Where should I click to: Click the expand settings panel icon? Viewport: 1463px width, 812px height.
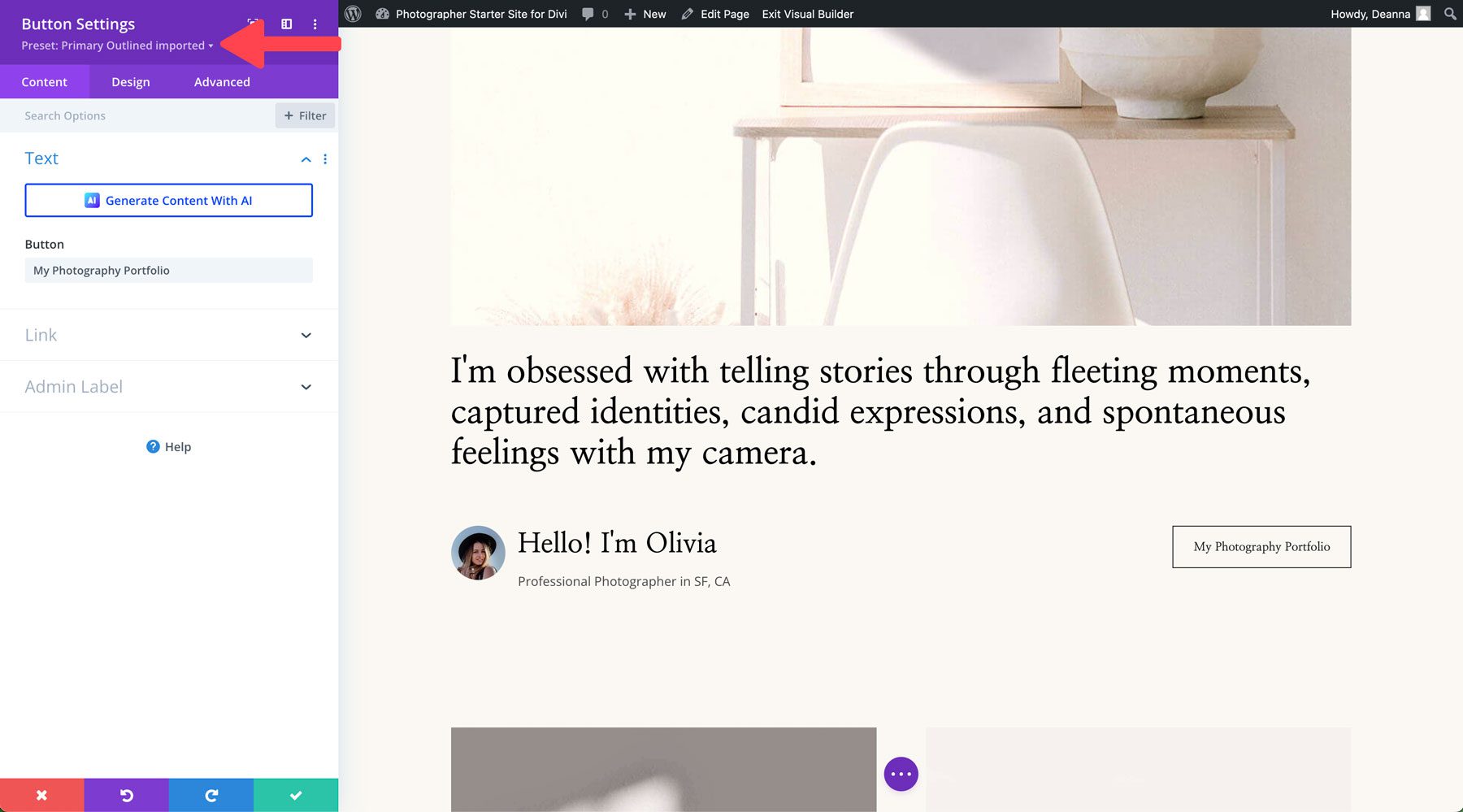[x=286, y=24]
